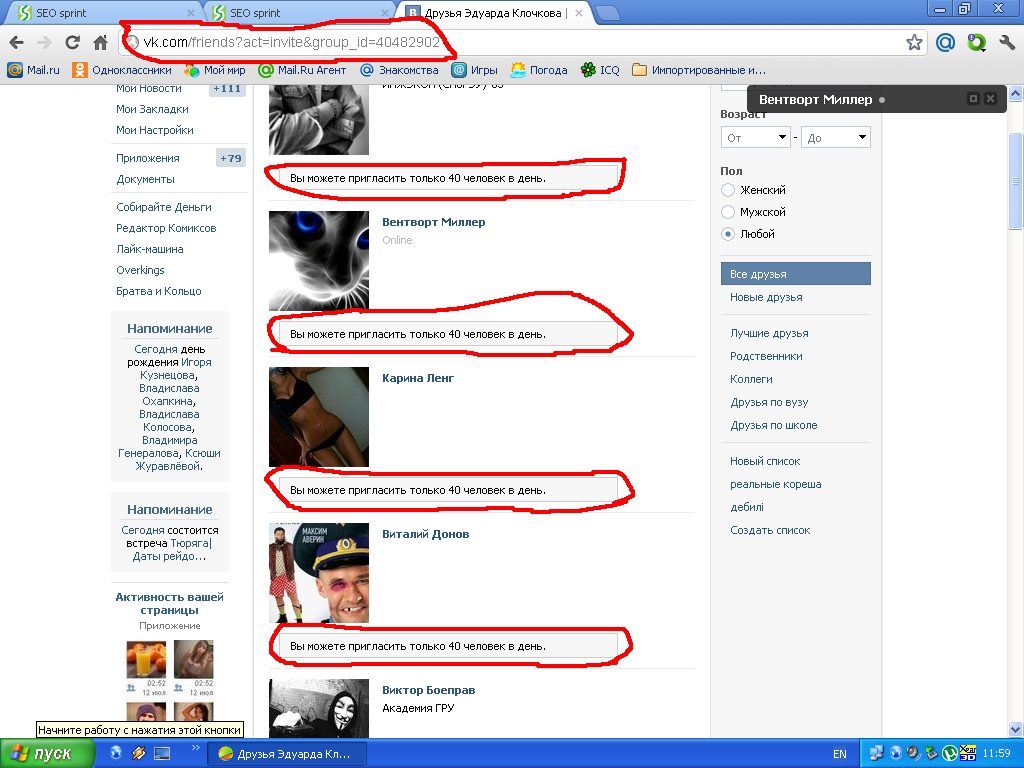Open Виктор Боеправ profile name link
Image resolution: width=1024 pixels, height=768 pixels.
tap(428, 690)
